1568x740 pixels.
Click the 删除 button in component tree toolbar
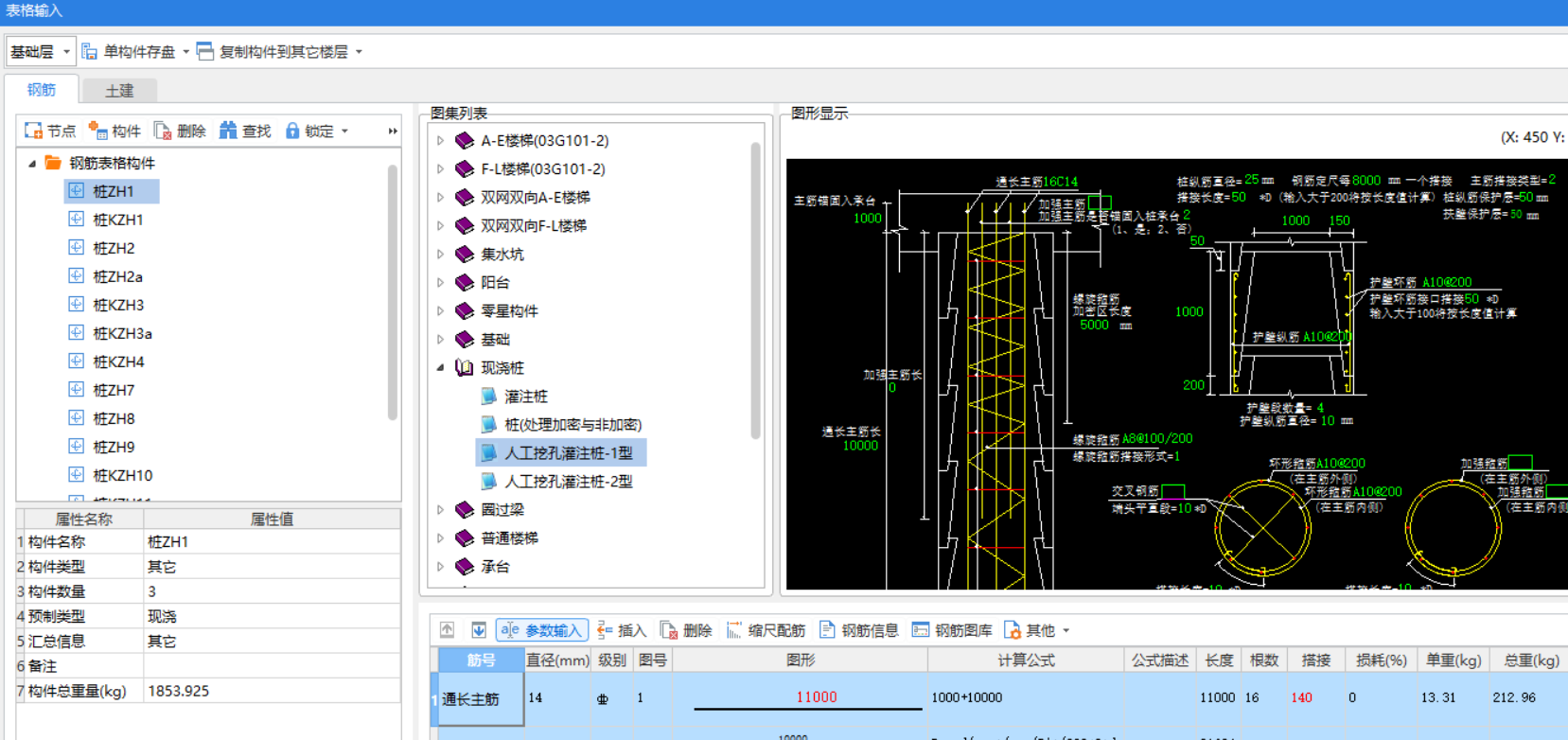point(180,131)
